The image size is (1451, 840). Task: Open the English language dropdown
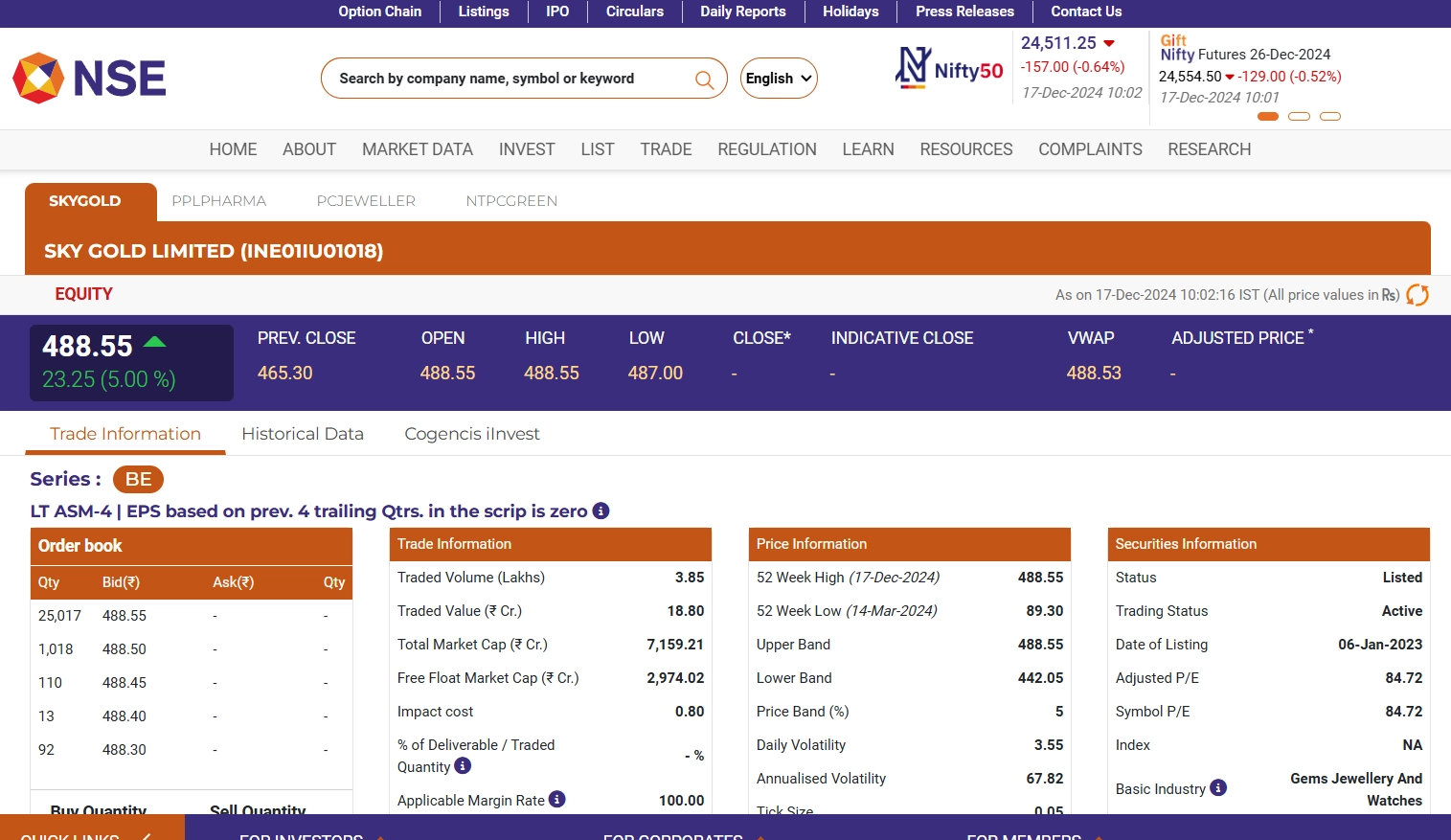click(778, 79)
